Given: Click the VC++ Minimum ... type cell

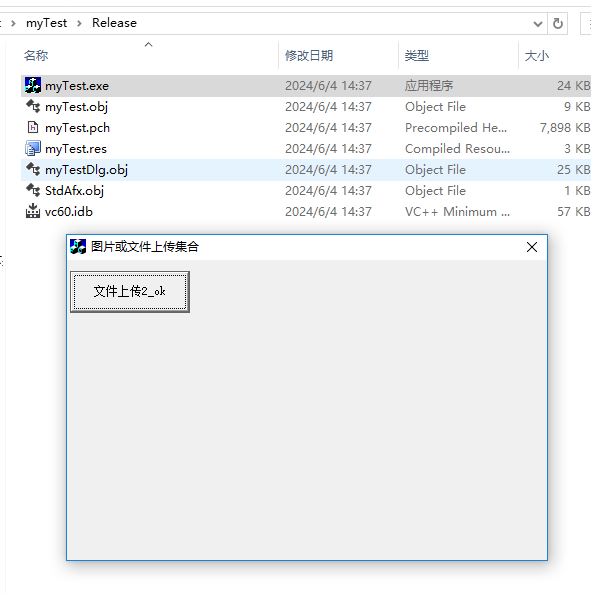Looking at the screenshot, I should click(x=457, y=211).
